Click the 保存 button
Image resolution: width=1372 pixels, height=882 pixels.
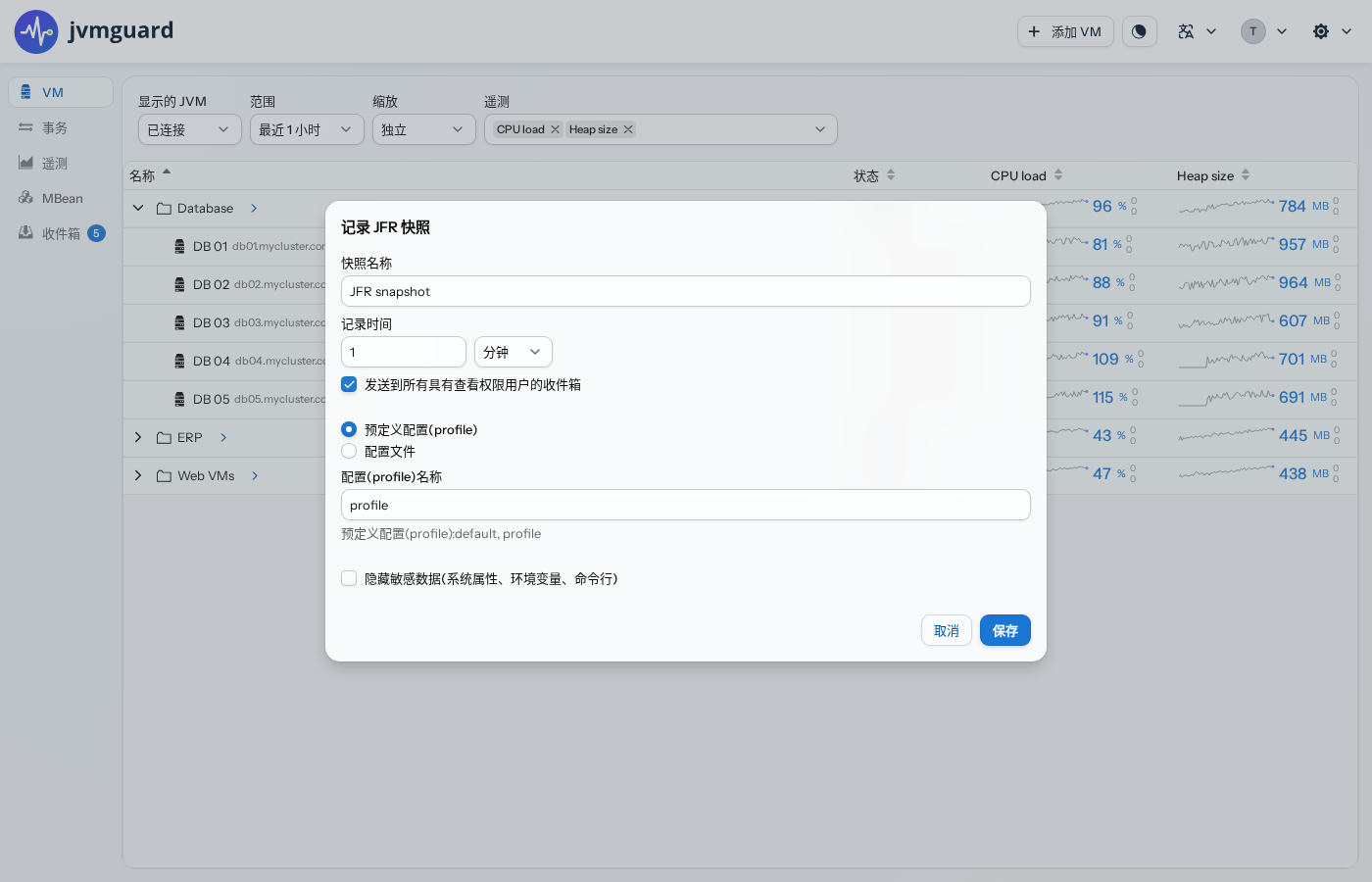[1005, 630]
